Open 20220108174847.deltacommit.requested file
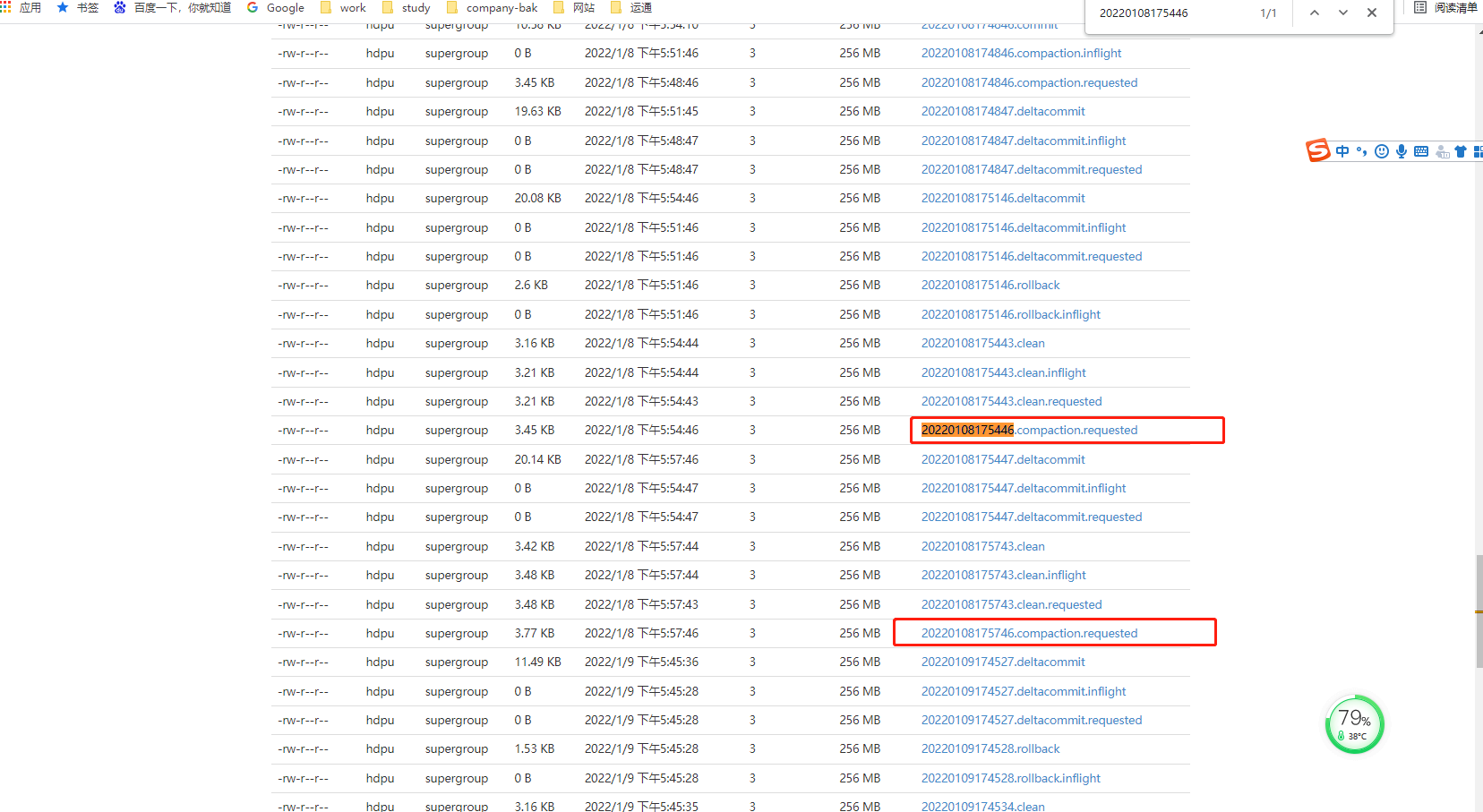 point(1032,169)
